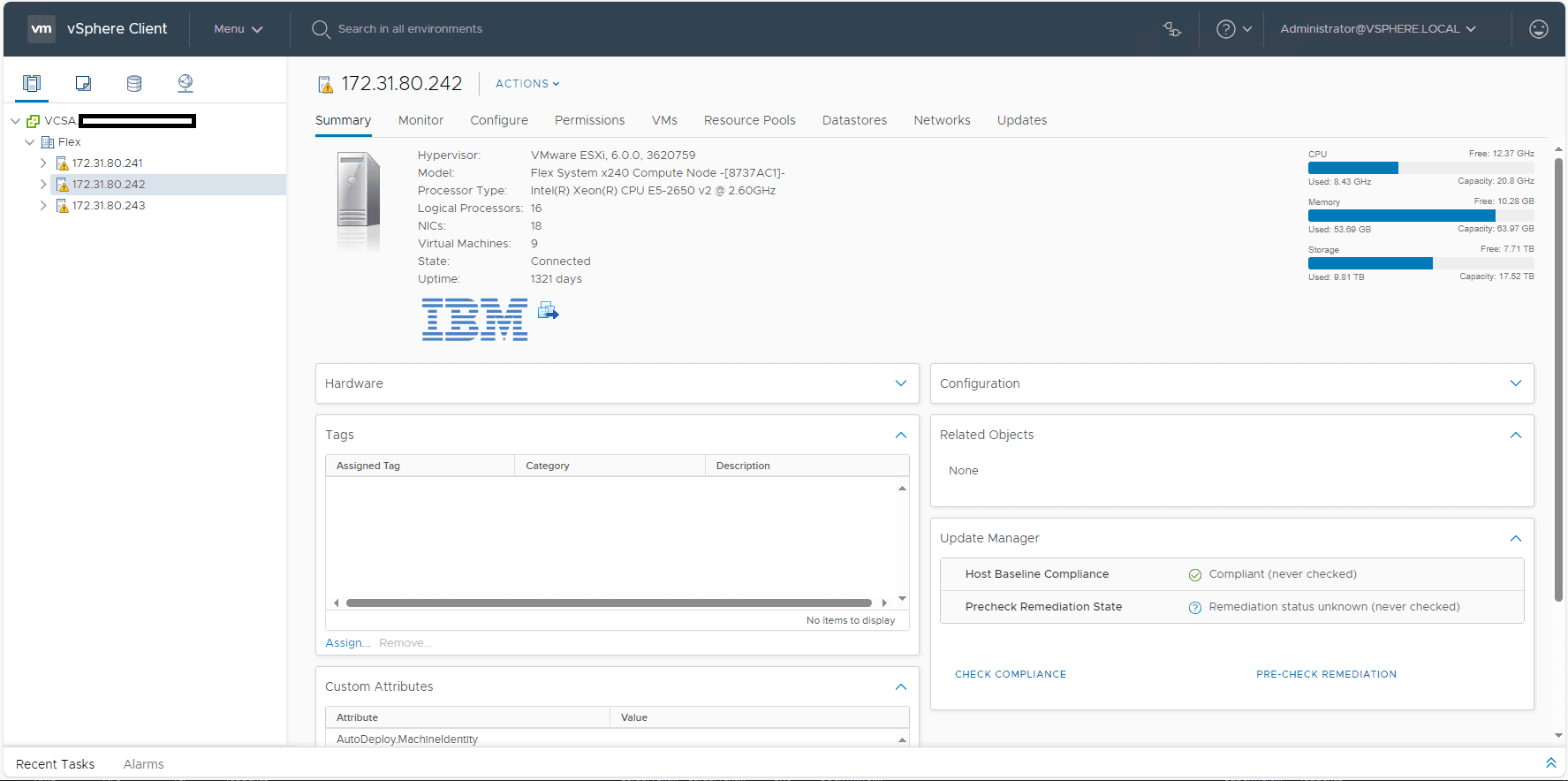Switch to the Resource Pools tab
The image size is (1568, 781).
749,120
